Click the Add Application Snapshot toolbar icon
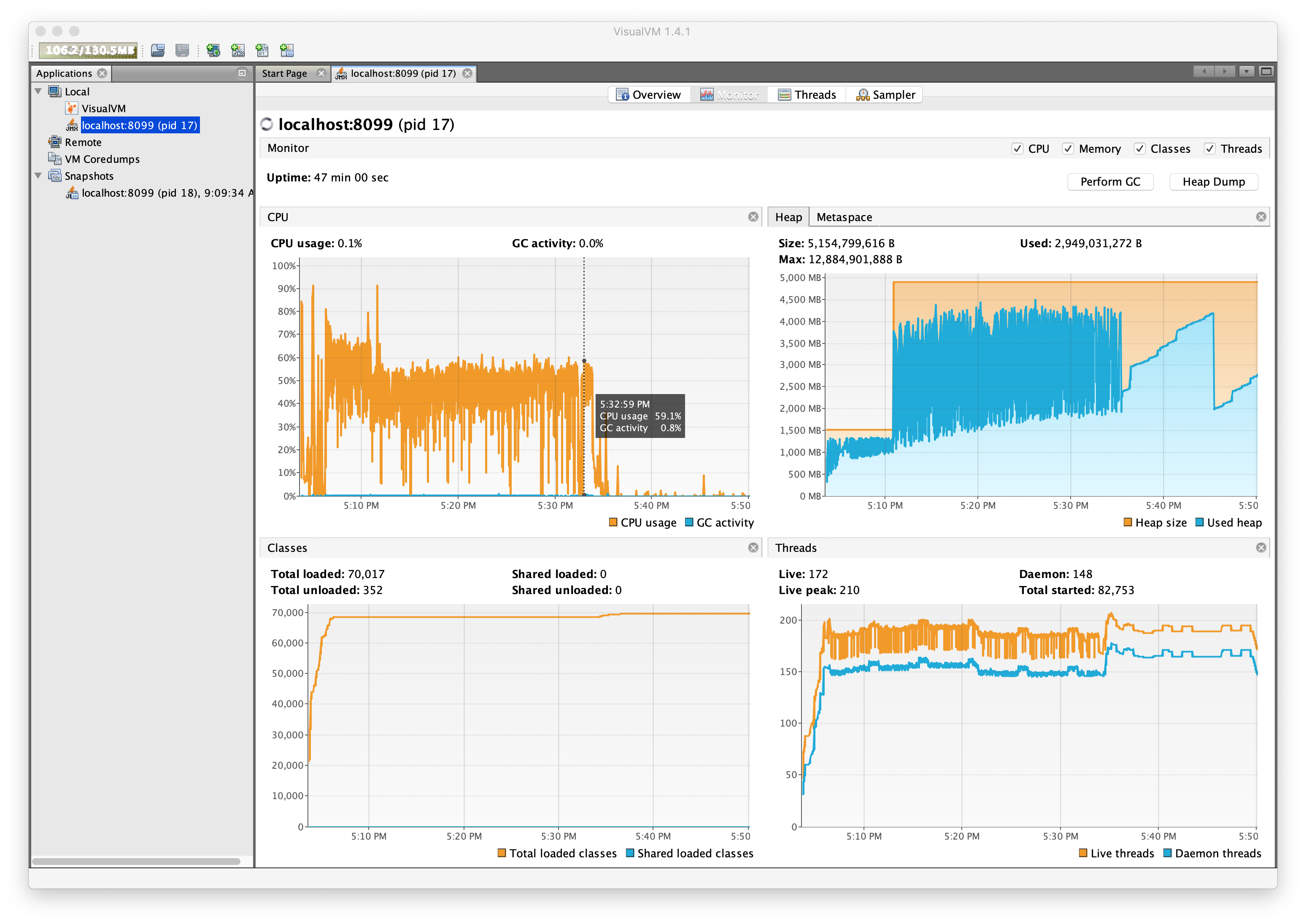 (287, 50)
